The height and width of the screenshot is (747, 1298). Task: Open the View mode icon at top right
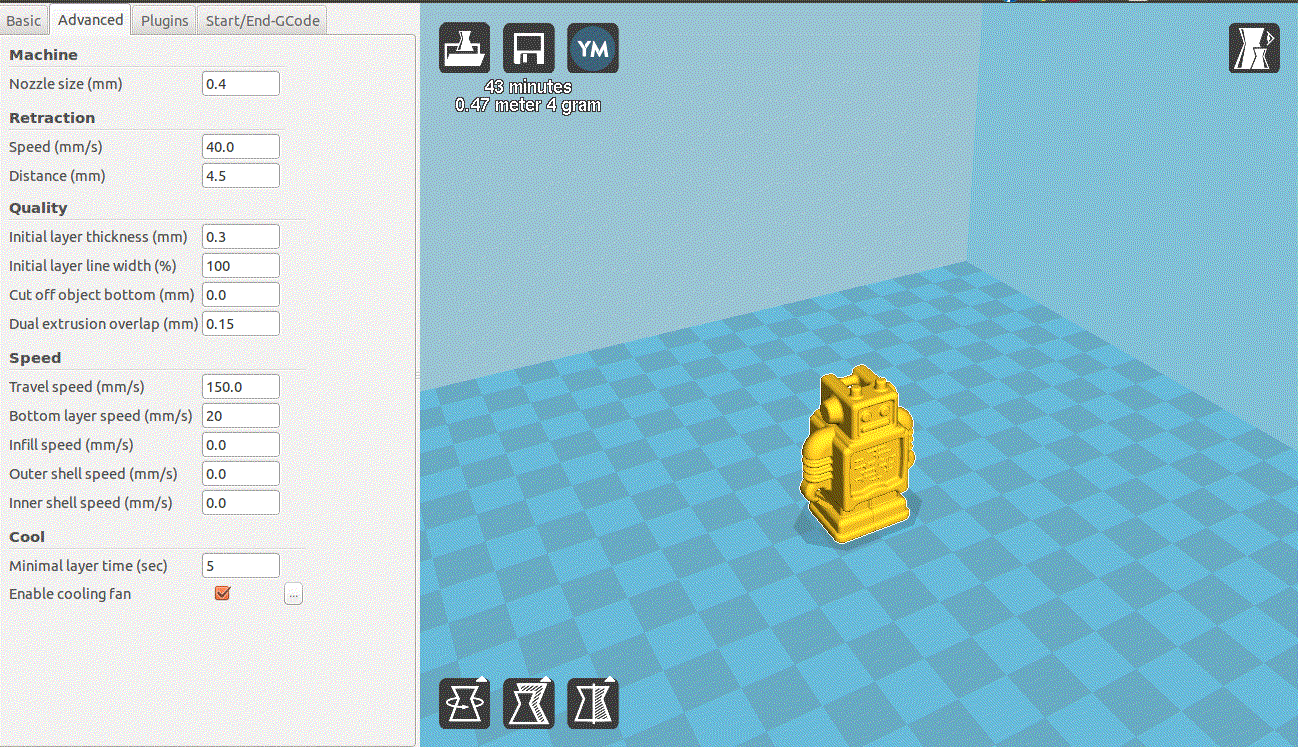(1254, 47)
